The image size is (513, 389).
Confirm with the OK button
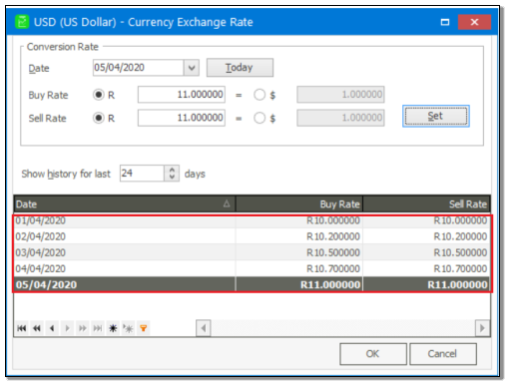tap(373, 354)
